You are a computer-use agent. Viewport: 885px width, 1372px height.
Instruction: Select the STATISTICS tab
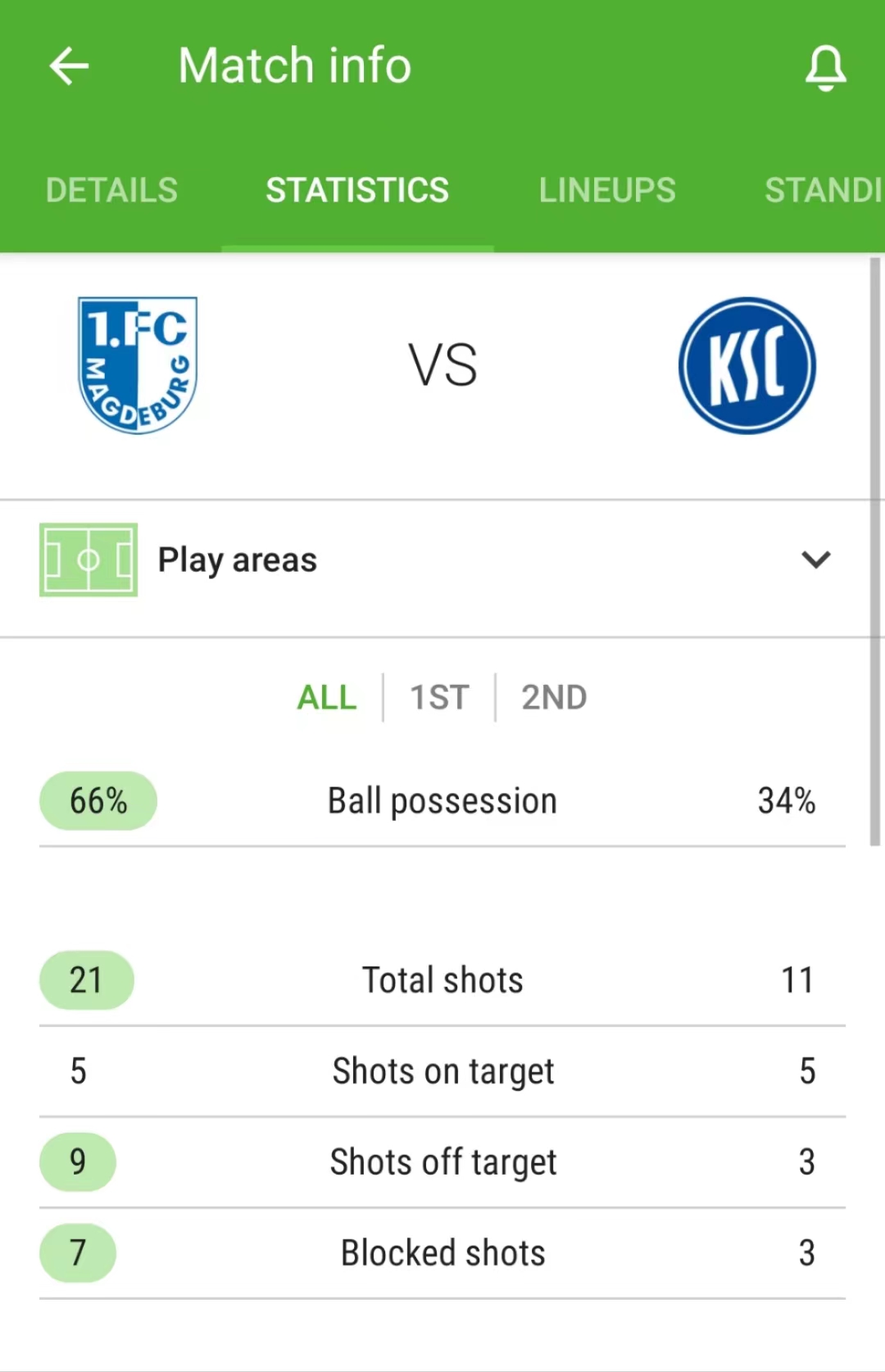point(357,190)
